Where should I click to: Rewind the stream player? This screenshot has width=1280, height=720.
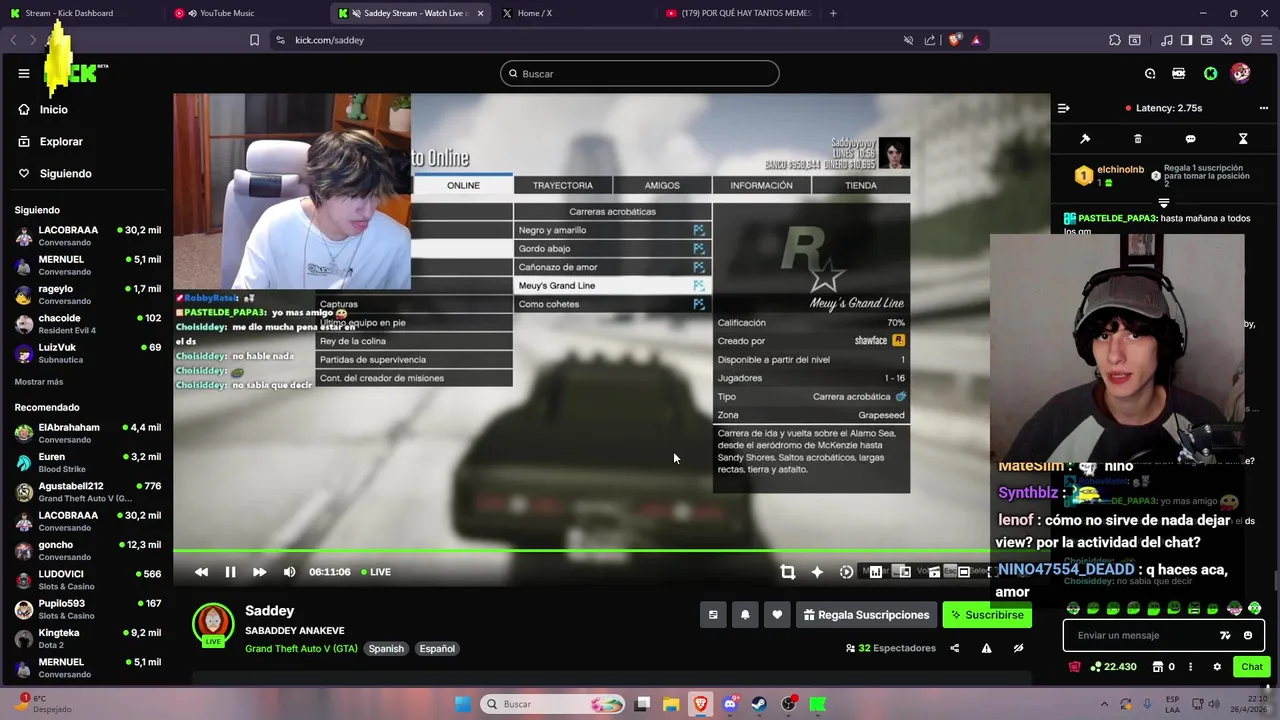tap(201, 572)
